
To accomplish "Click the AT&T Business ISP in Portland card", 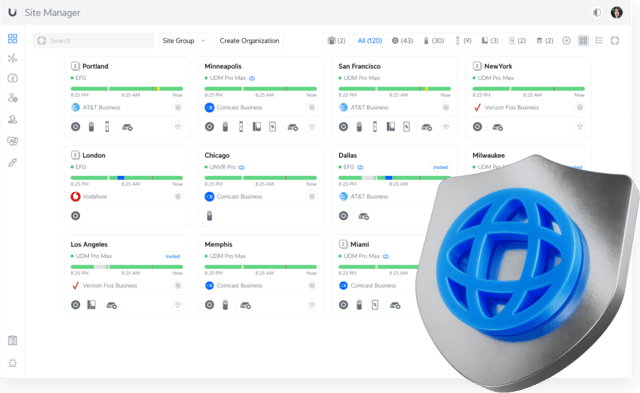I will coord(96,107).
